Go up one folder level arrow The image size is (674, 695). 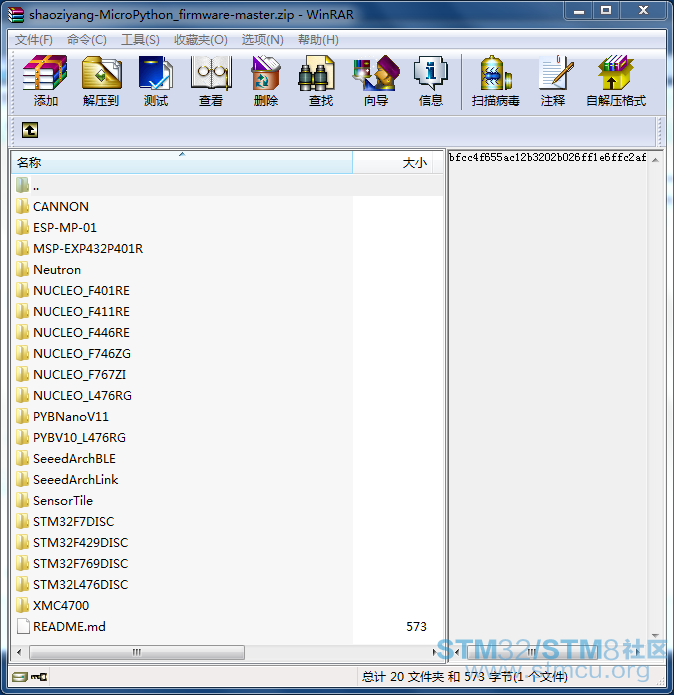(x=30, y=130)
